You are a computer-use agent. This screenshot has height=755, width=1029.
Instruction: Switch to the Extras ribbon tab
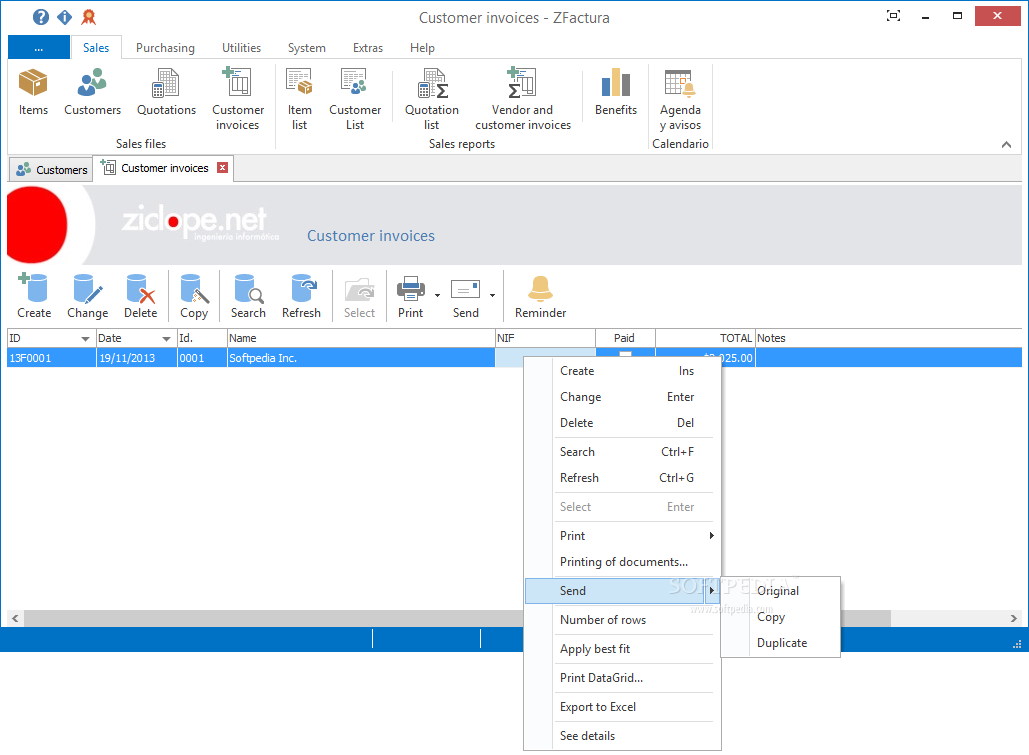pyautogui.click(x=368, y=48)
